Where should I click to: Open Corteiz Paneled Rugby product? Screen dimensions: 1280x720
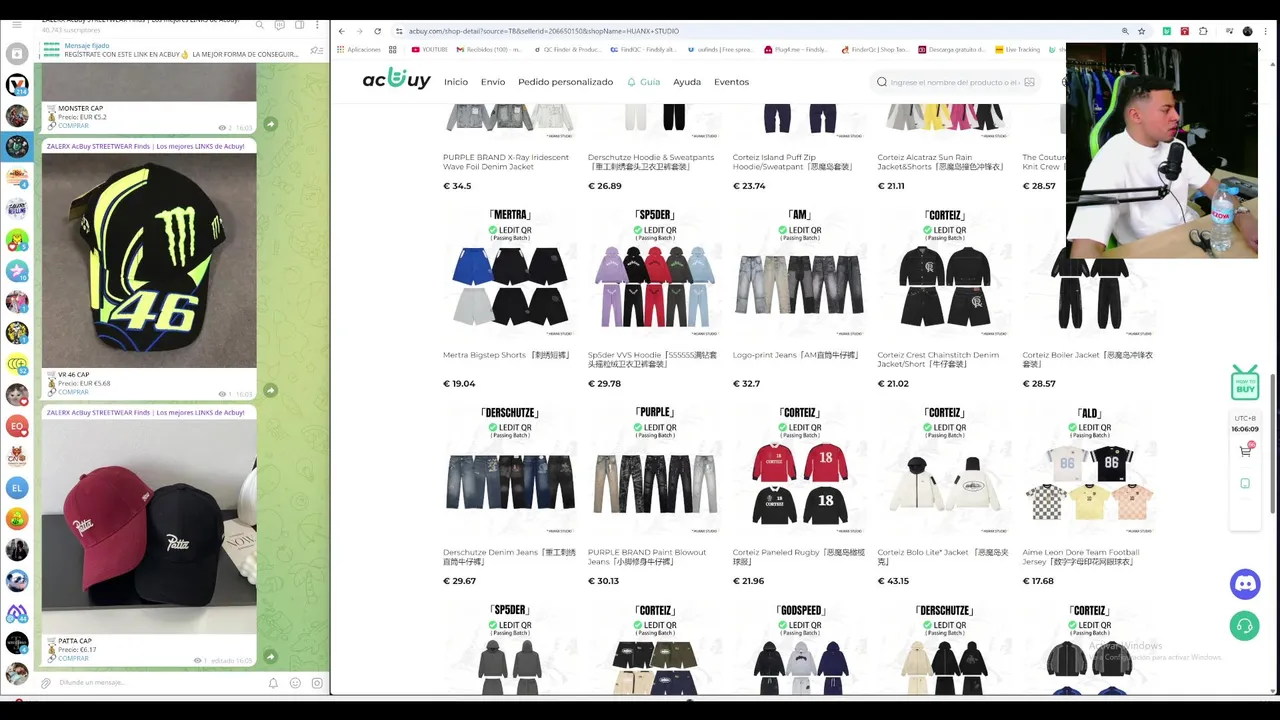pos(800,496)
